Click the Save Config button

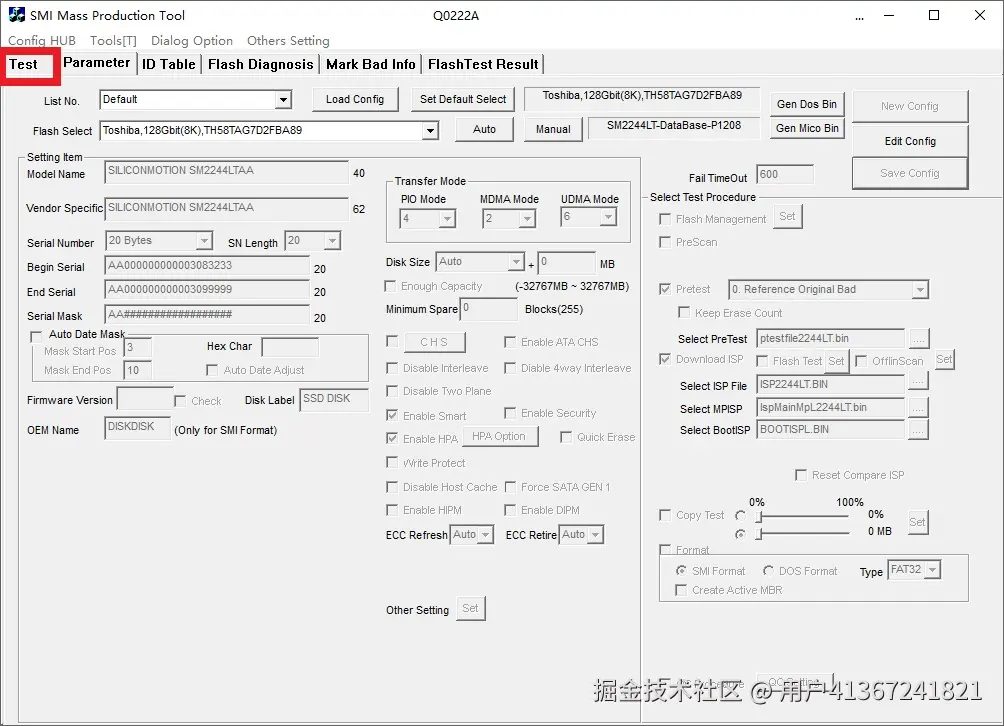[x=910, y=173]
